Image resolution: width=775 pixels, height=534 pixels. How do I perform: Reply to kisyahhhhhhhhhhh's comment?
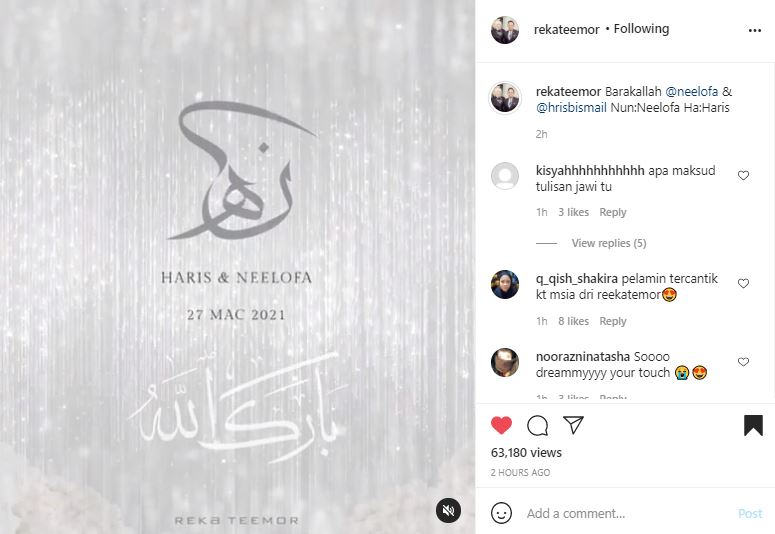coord(612,212)
